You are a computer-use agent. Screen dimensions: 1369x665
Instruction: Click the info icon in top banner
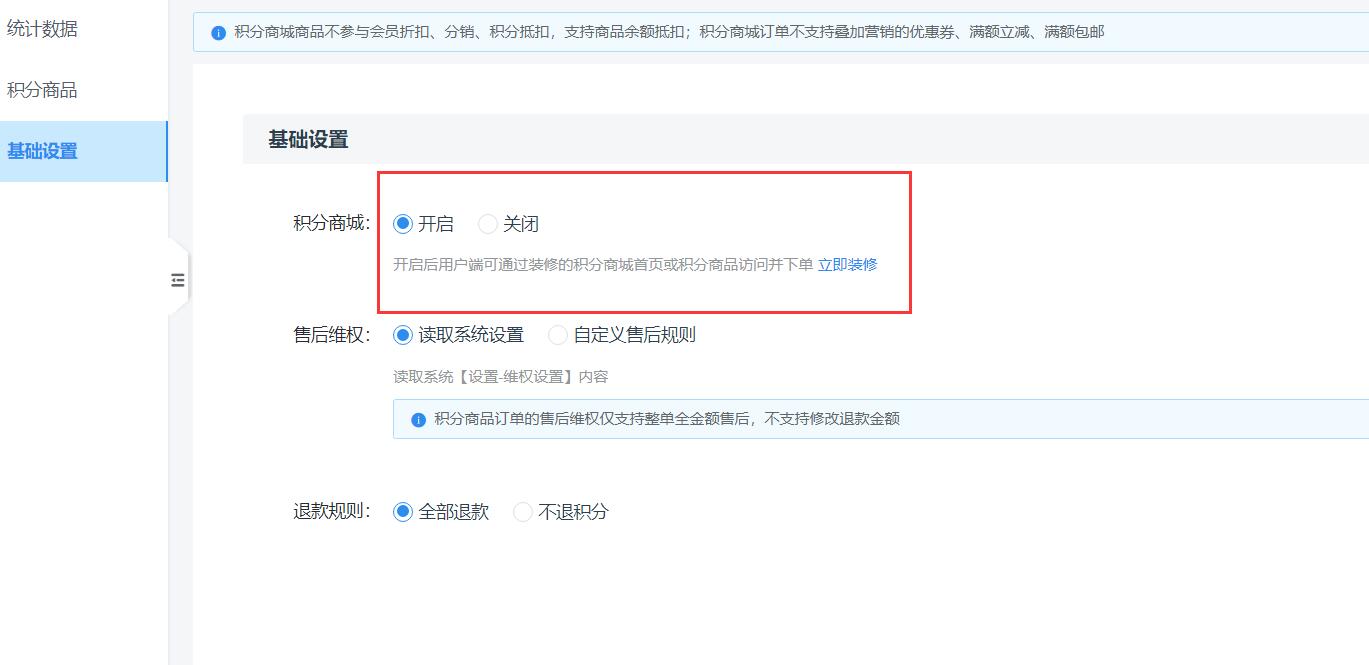pyautogui.click(x=219, y=33)
